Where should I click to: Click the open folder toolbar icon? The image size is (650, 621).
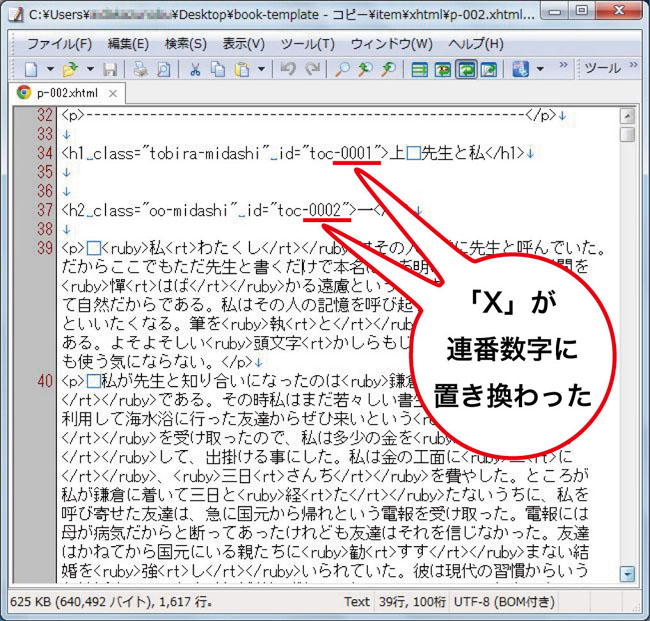[x=70, y=69]
